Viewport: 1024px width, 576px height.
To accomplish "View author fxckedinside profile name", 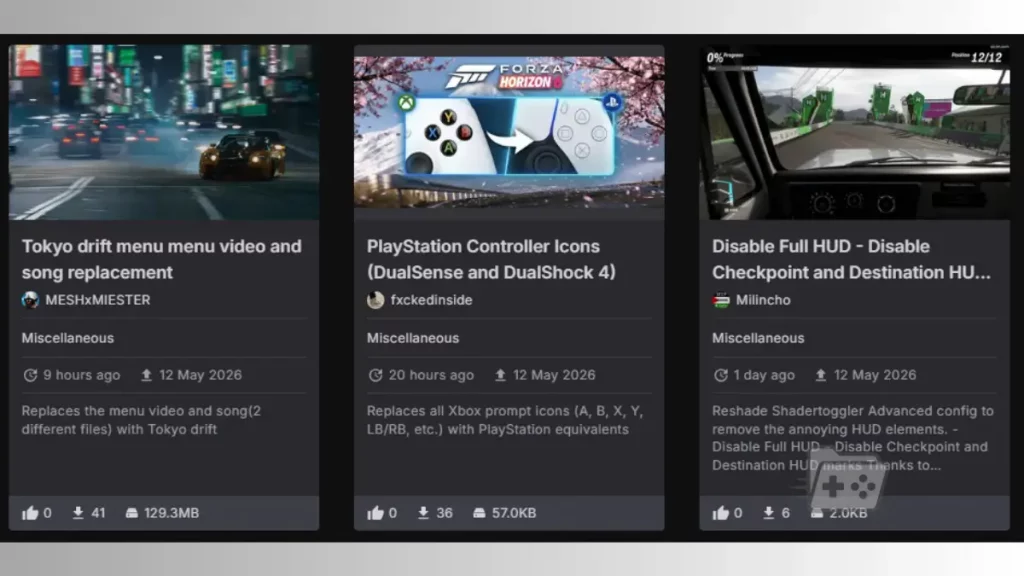I will (x=431, y=300).
